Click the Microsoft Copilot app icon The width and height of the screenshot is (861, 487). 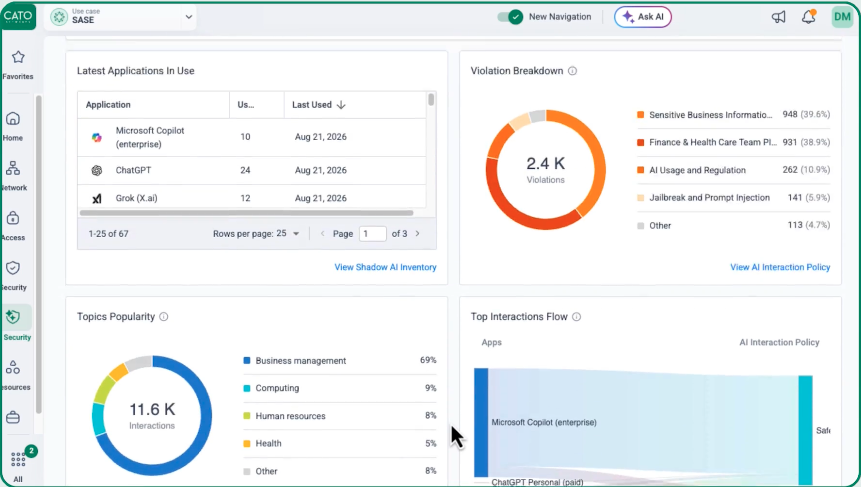97,137
